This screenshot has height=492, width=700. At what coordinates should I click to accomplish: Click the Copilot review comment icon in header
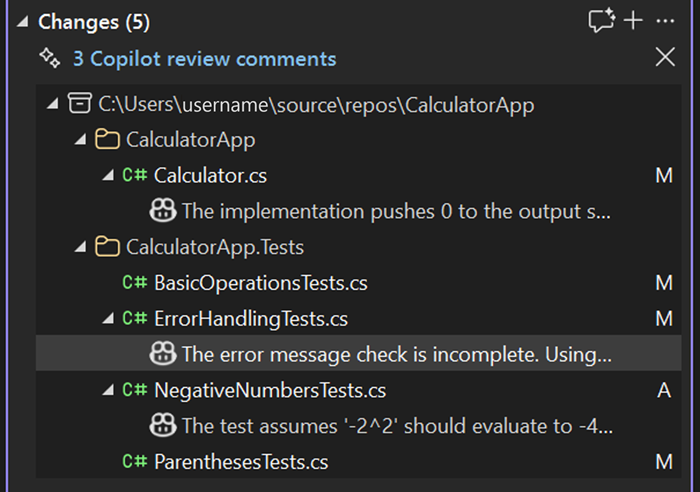click(601, 21)
